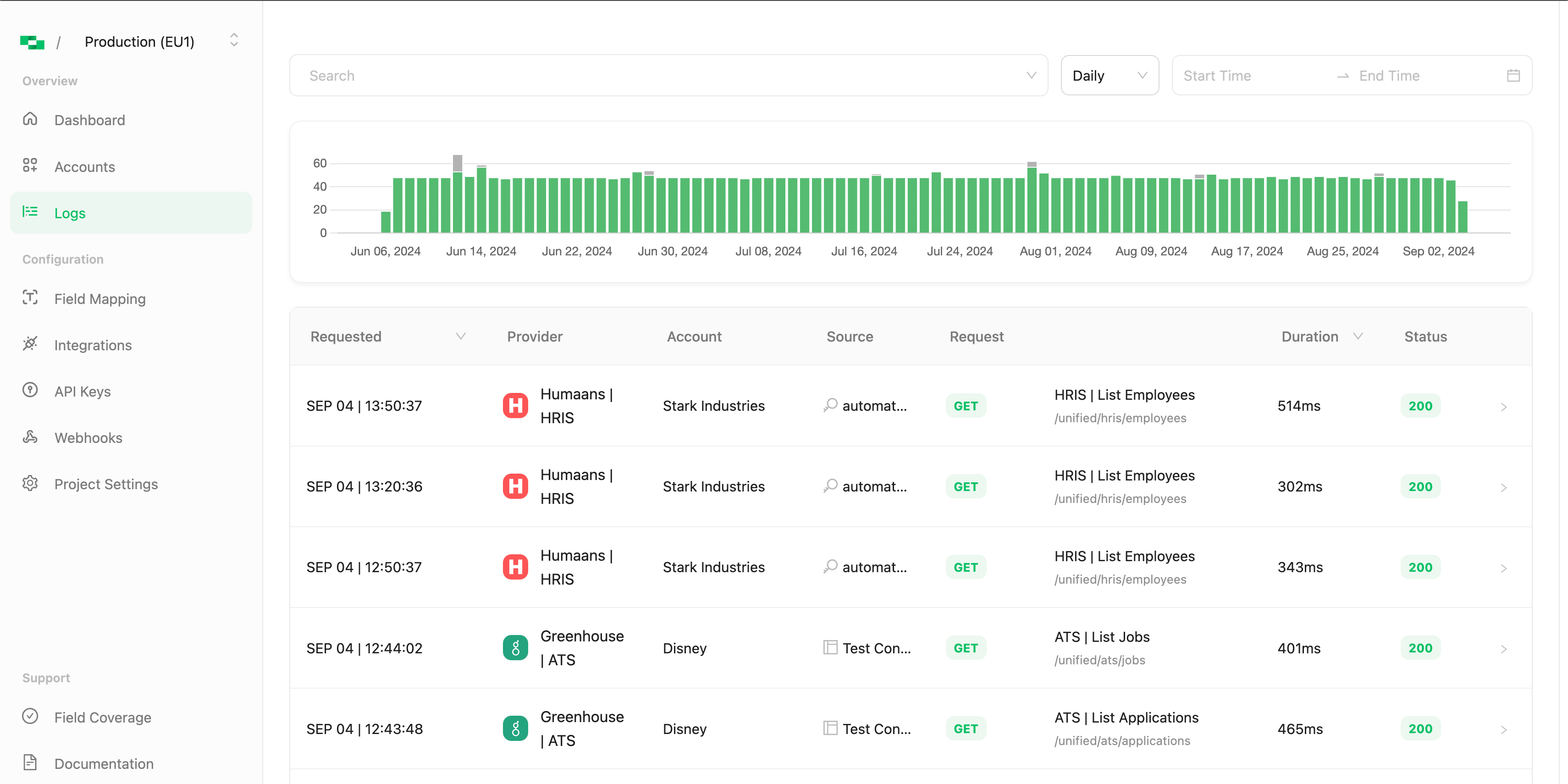Click the Dashboard home icon
1568x784 pixels.
pyautogui.click(x=30, y=119)
